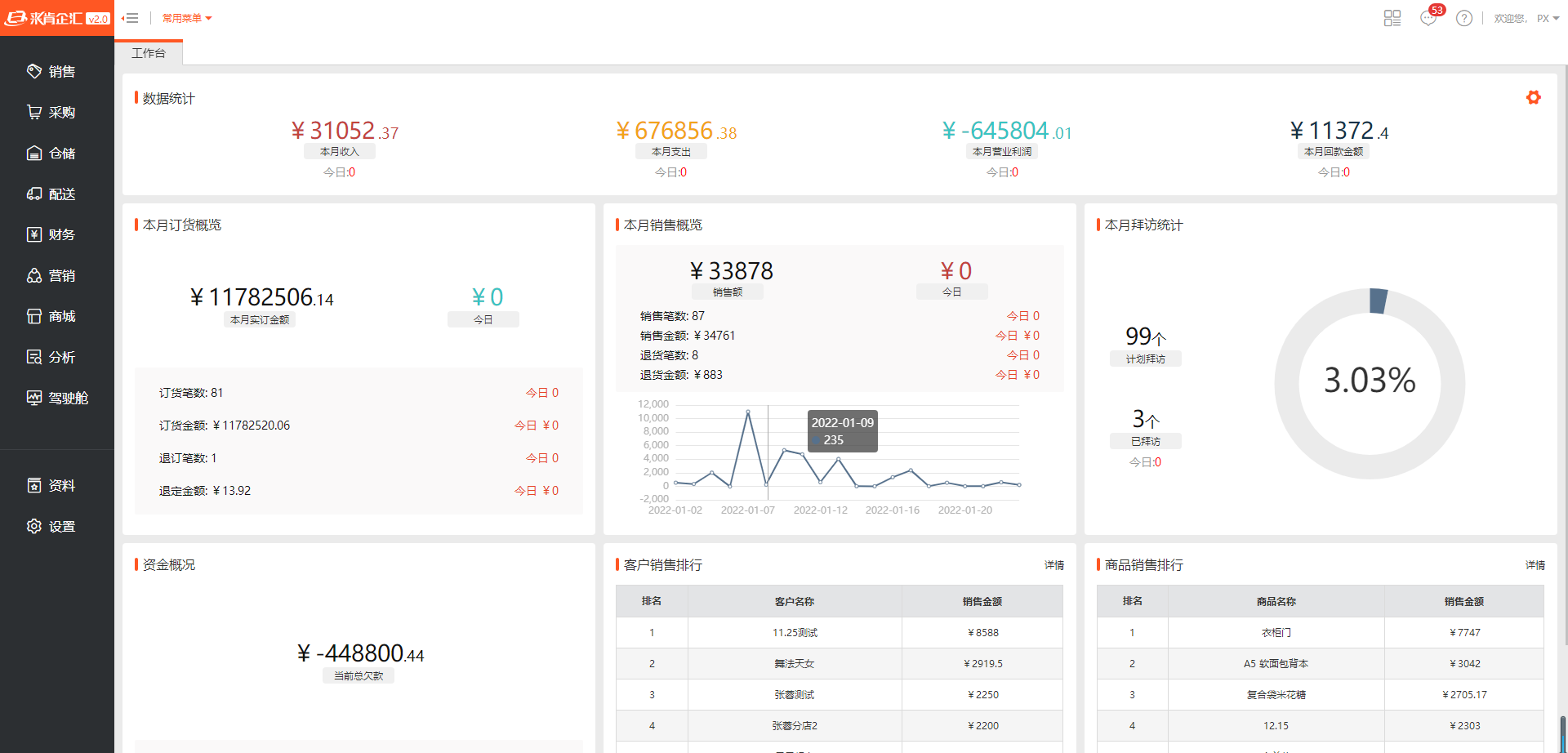
Task: Select the 工作台 tab
Action: [x=149, y=53]
